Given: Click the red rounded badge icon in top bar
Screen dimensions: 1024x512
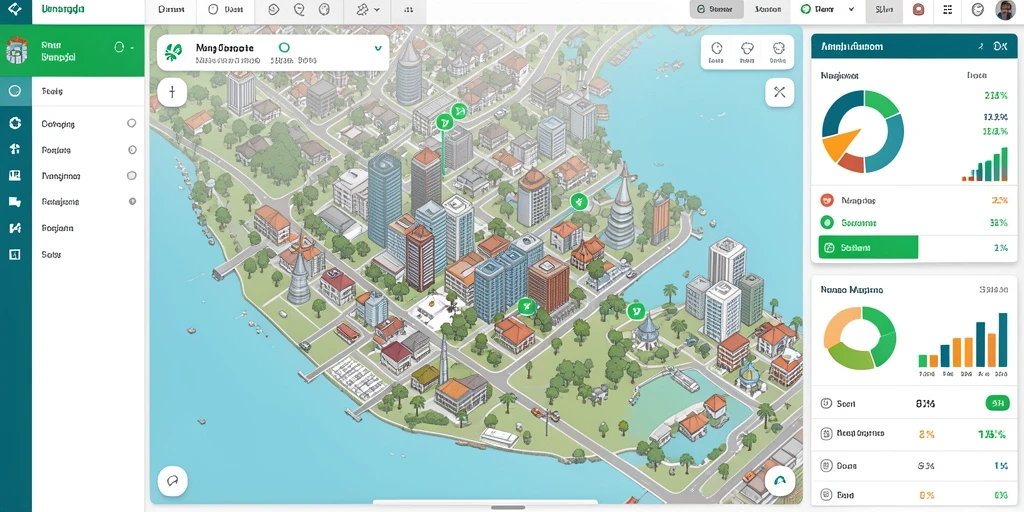Looking at the screenshot, I should click(x=918, y=9).
